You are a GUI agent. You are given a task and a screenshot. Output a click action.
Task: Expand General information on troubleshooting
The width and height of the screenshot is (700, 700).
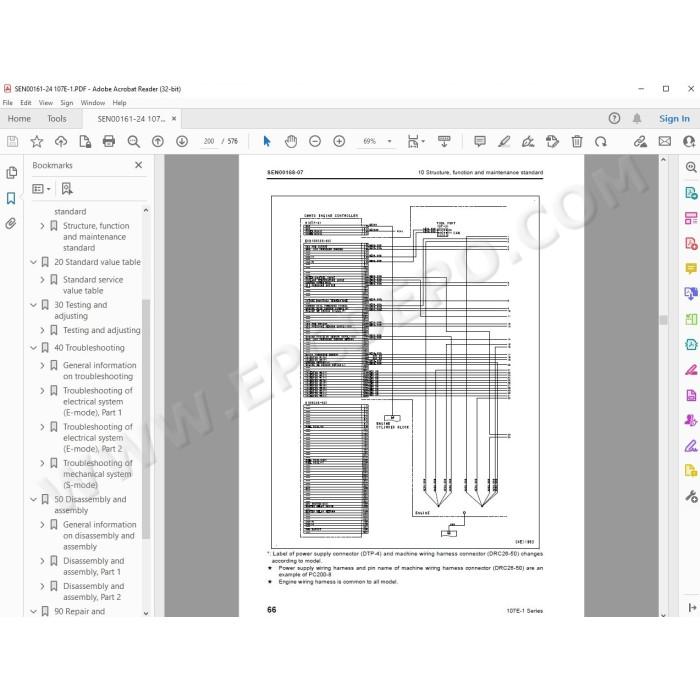pyautogui.click(x=42, y=366)
